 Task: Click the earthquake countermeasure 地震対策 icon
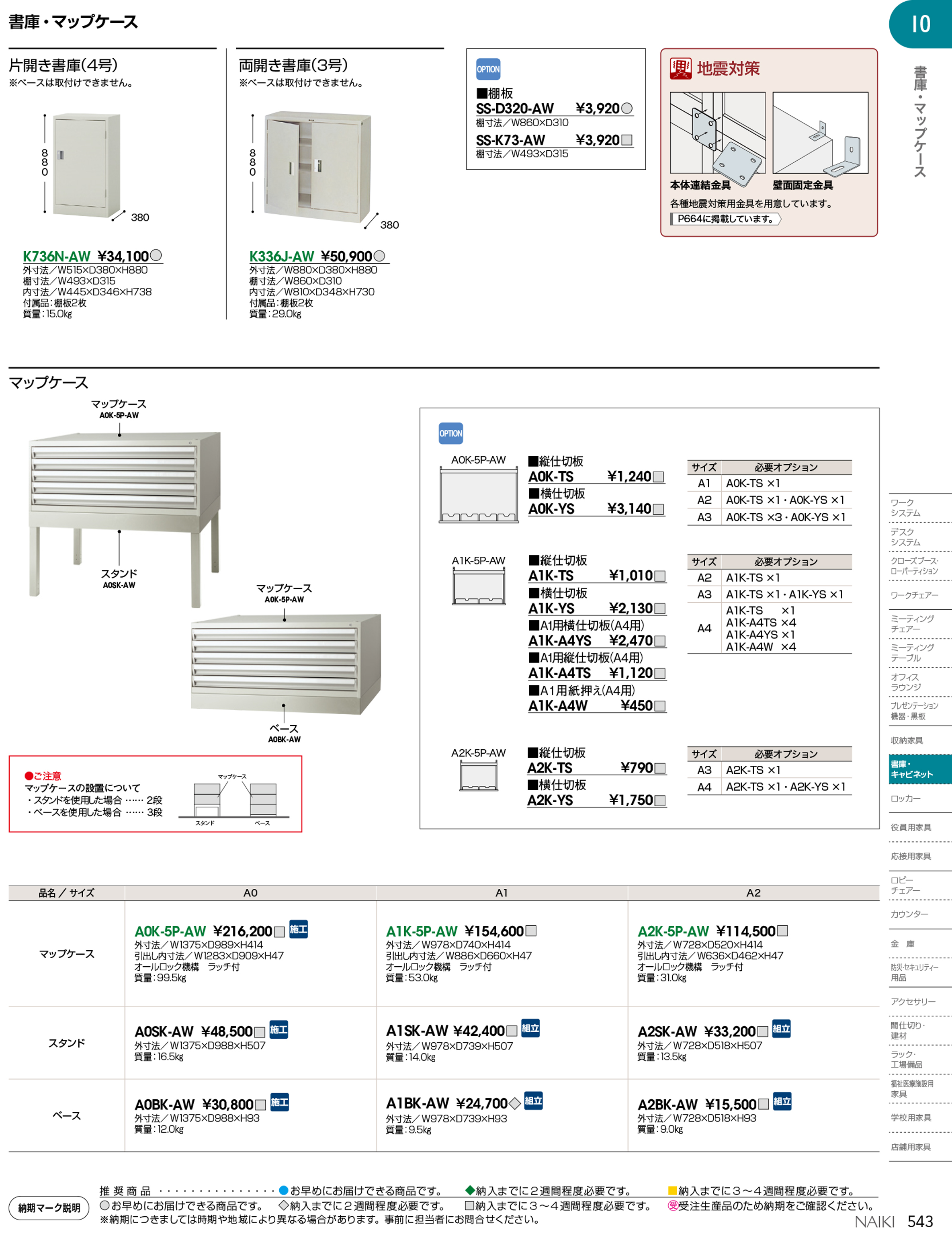point(680,69)
